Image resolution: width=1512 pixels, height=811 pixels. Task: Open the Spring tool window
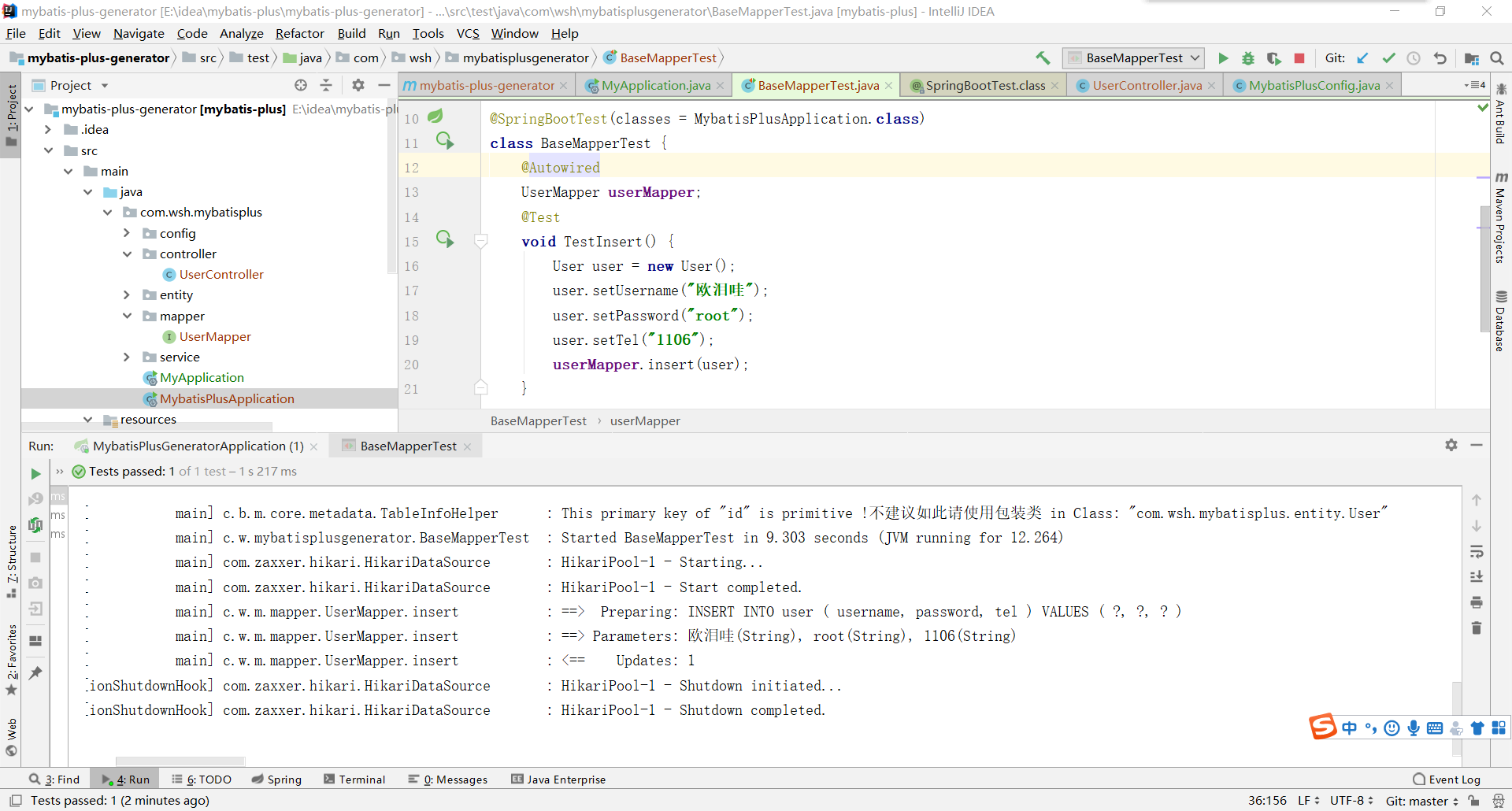click(x=276, y=780)
